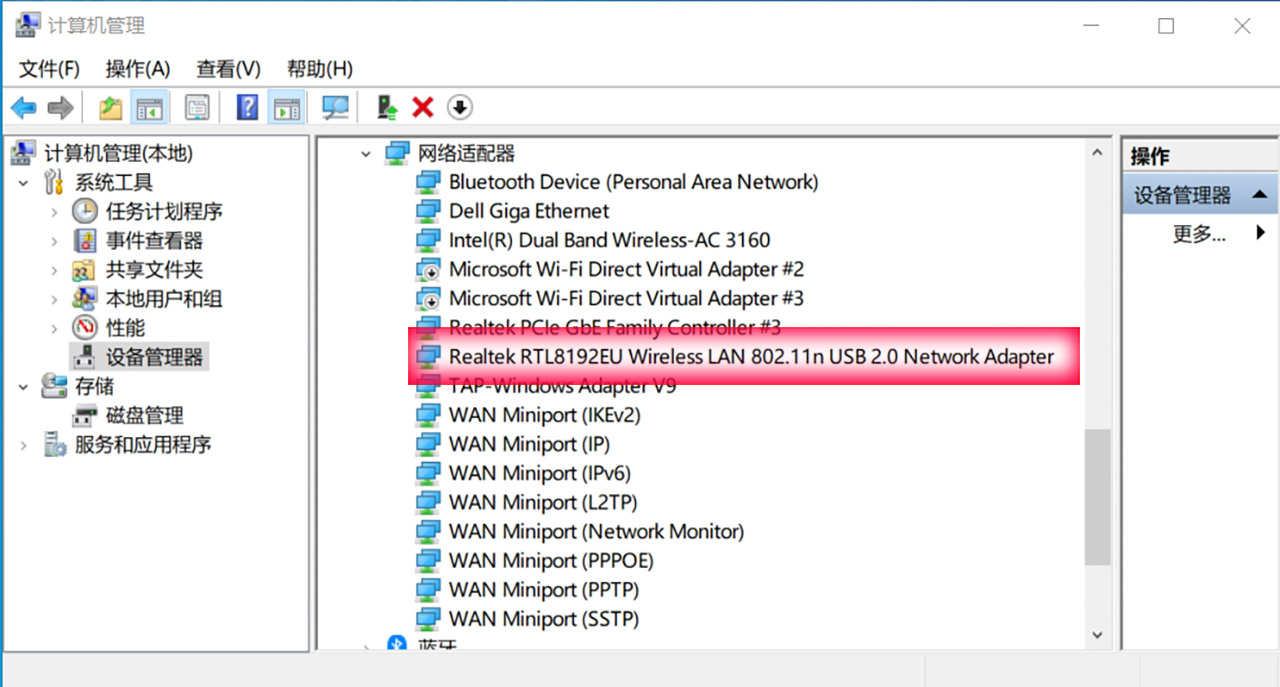Toggle the console tree pane visibility
The height and width of the screenshot is (687, 1280).
click(150, 108)
